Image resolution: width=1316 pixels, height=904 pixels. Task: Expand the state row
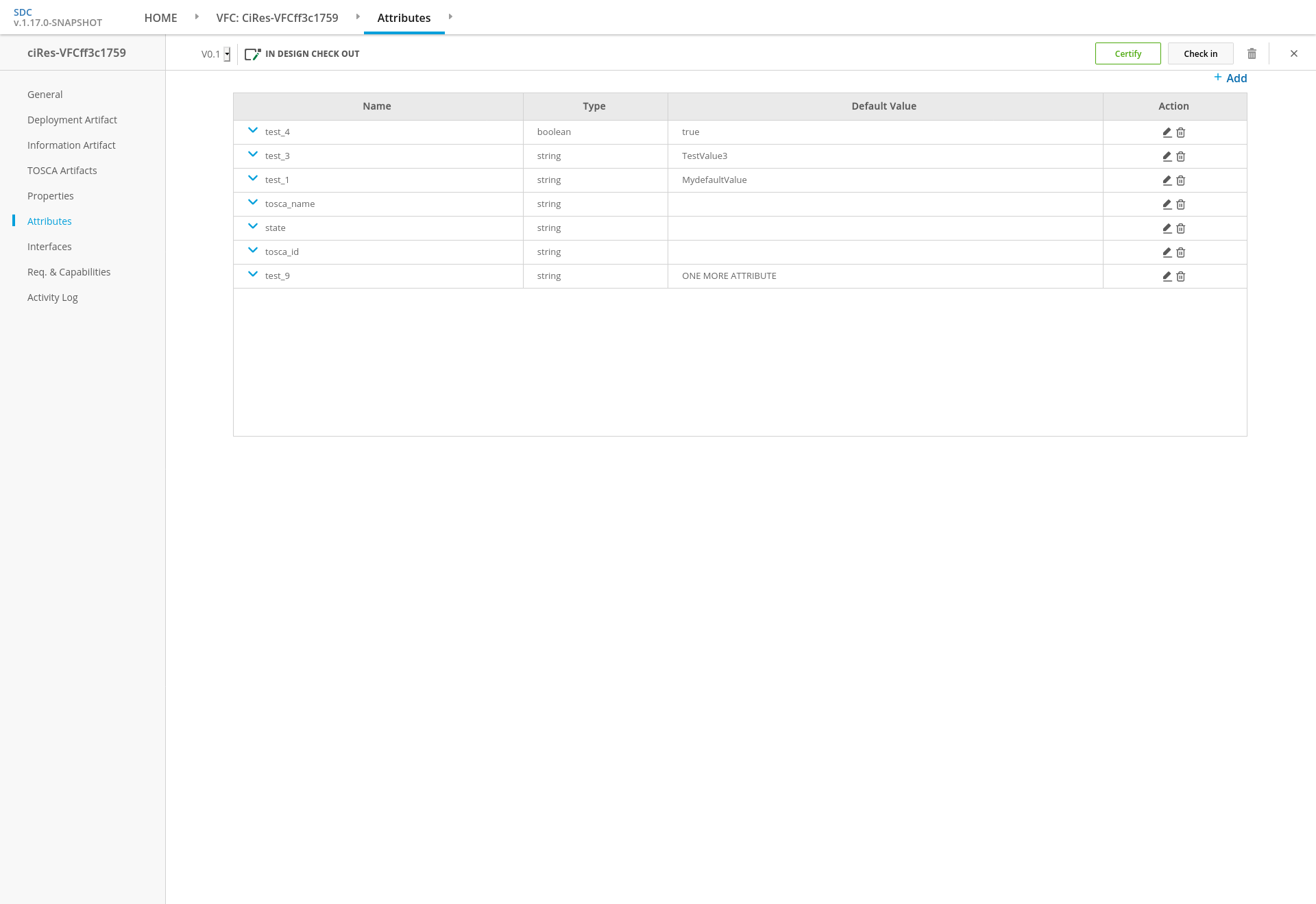coord(253,226)
